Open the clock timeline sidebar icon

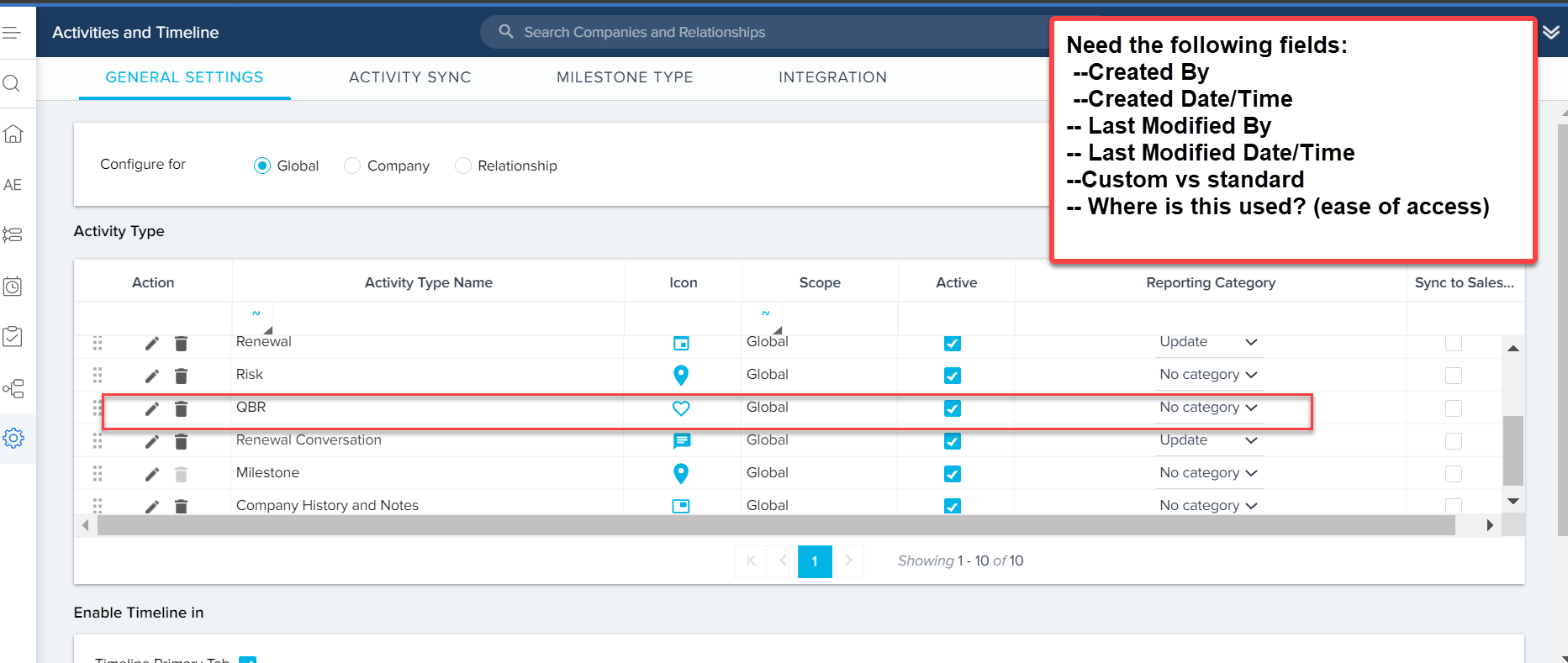click(13, 286)
